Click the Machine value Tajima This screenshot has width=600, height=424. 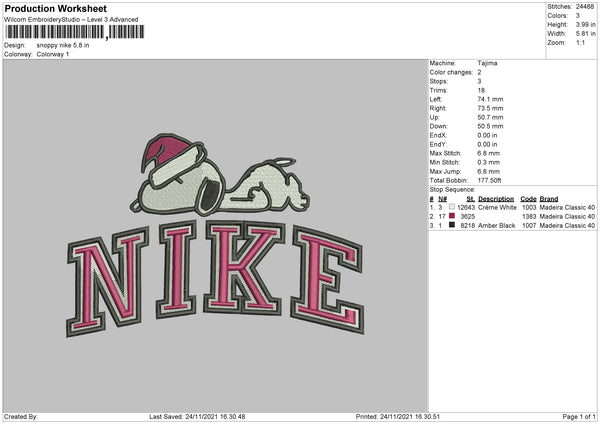tap(487, 63)
